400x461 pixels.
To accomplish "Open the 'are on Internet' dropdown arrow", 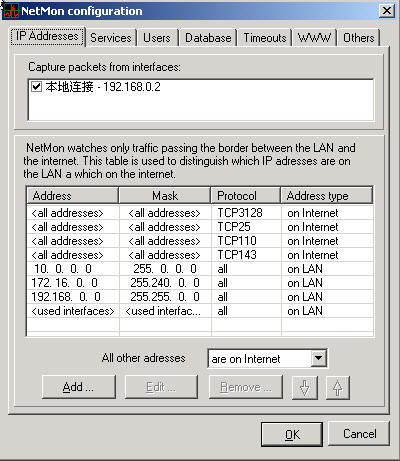I will pos(318,358).
